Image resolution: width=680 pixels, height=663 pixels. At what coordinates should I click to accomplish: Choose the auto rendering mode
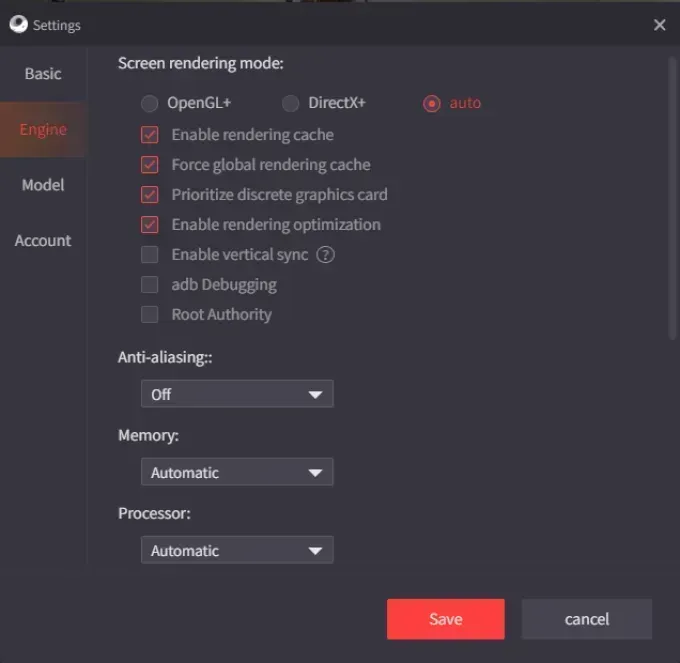(432, 103)
